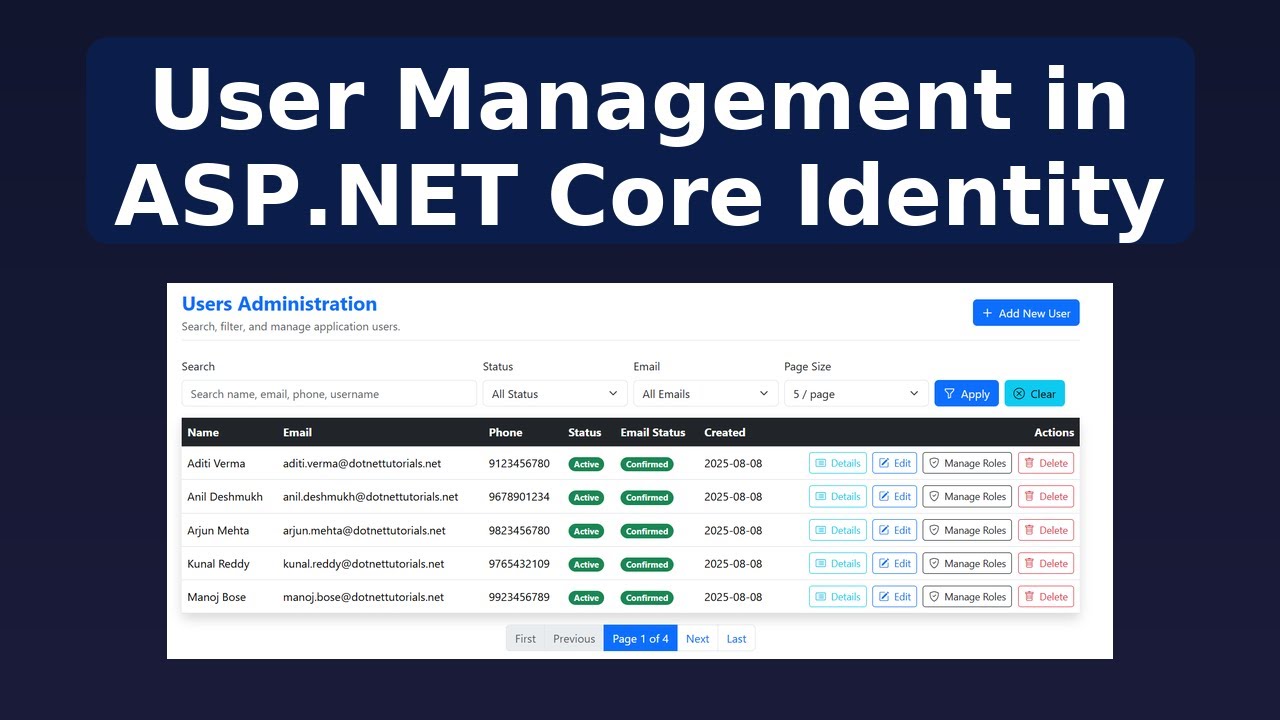1280x720 pixels.
Task: Click the pencil icon in Aditi Verma row
Action: [884, 463]
